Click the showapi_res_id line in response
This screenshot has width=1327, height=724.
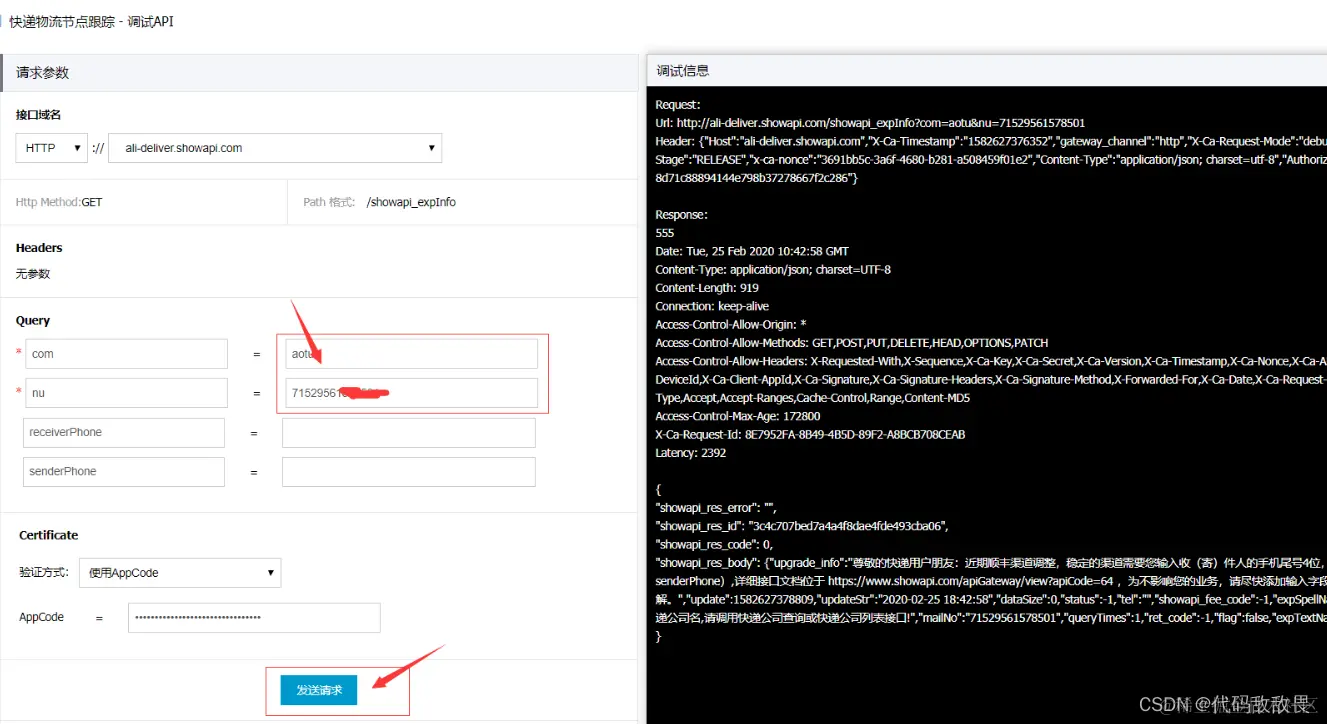801,526
